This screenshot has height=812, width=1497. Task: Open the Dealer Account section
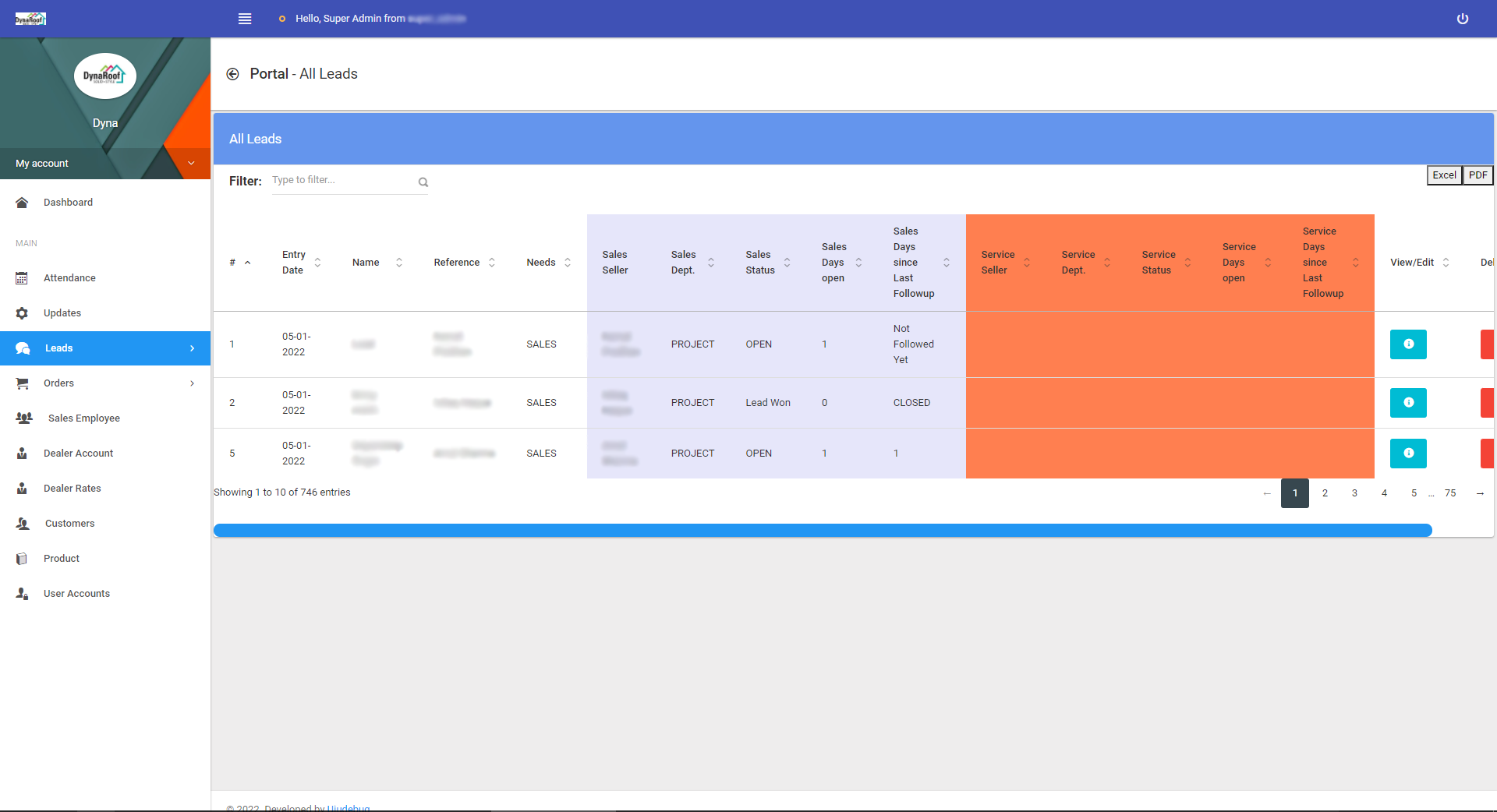[x=80, y=453]
